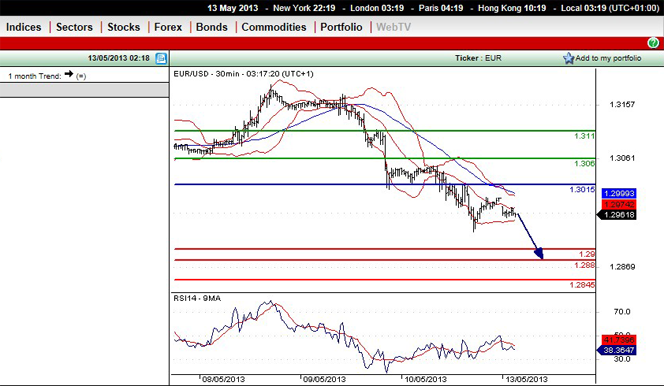Click the red 1.29742 price label
664x386 pixels.
pyautogui.click(x=619, y=204)
